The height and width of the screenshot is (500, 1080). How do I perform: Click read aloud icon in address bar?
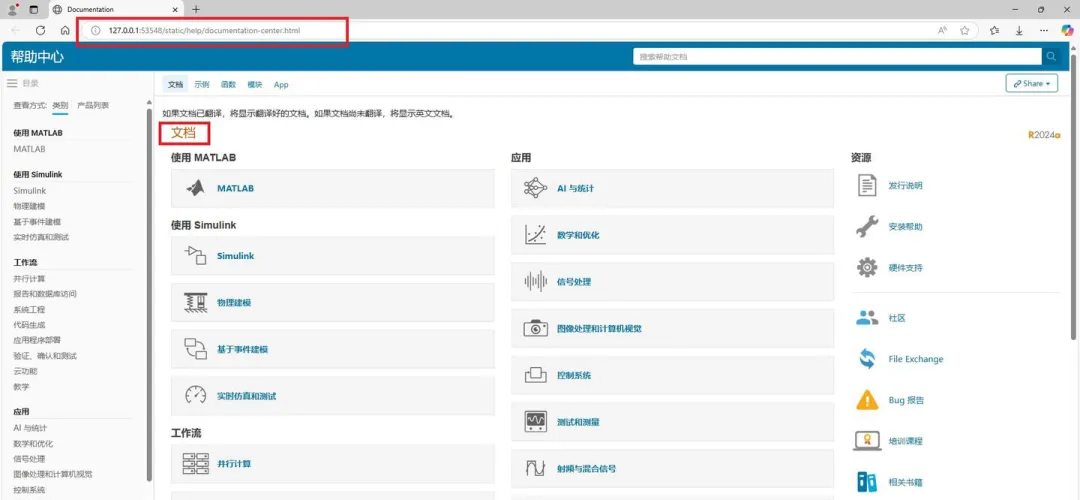point(942,30)
